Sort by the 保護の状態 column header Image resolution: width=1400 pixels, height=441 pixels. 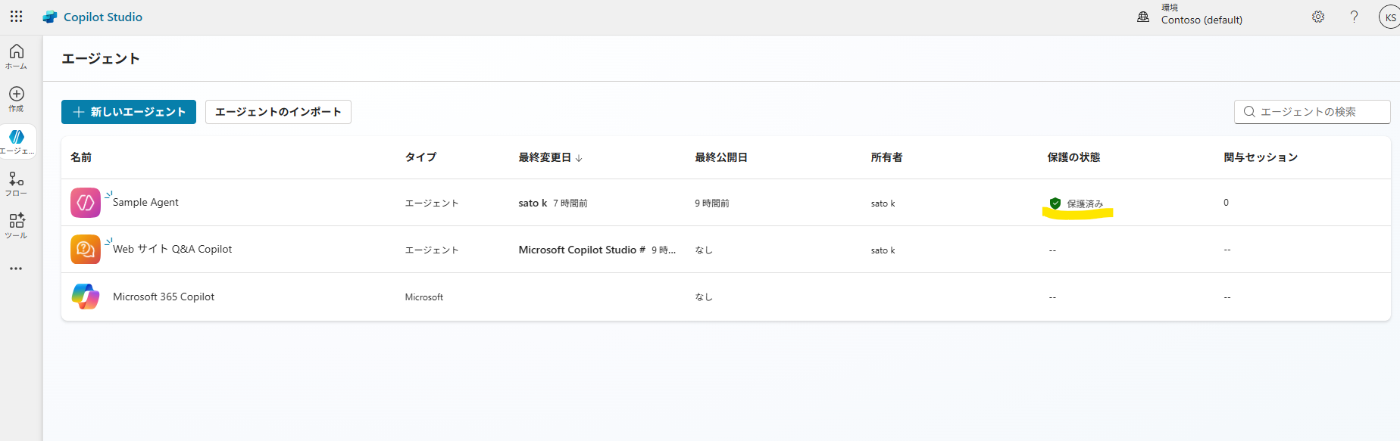coord(1074,158)
